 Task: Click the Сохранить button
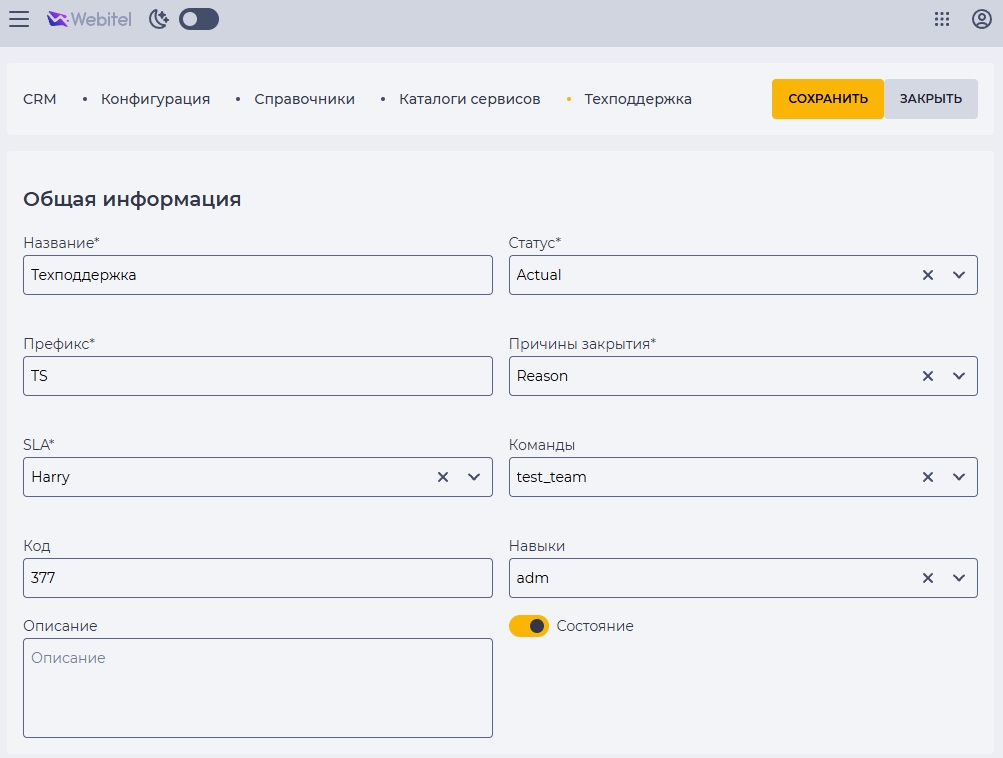pos(828,99)
